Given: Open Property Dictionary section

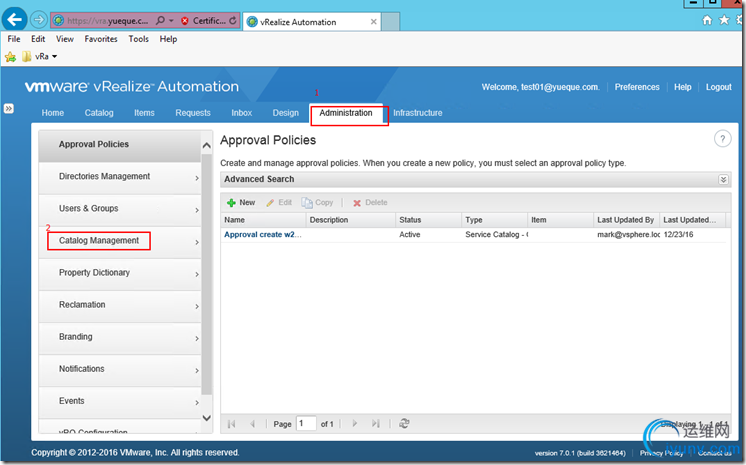Looking at the screenshot, I should [x=120, y=273].
